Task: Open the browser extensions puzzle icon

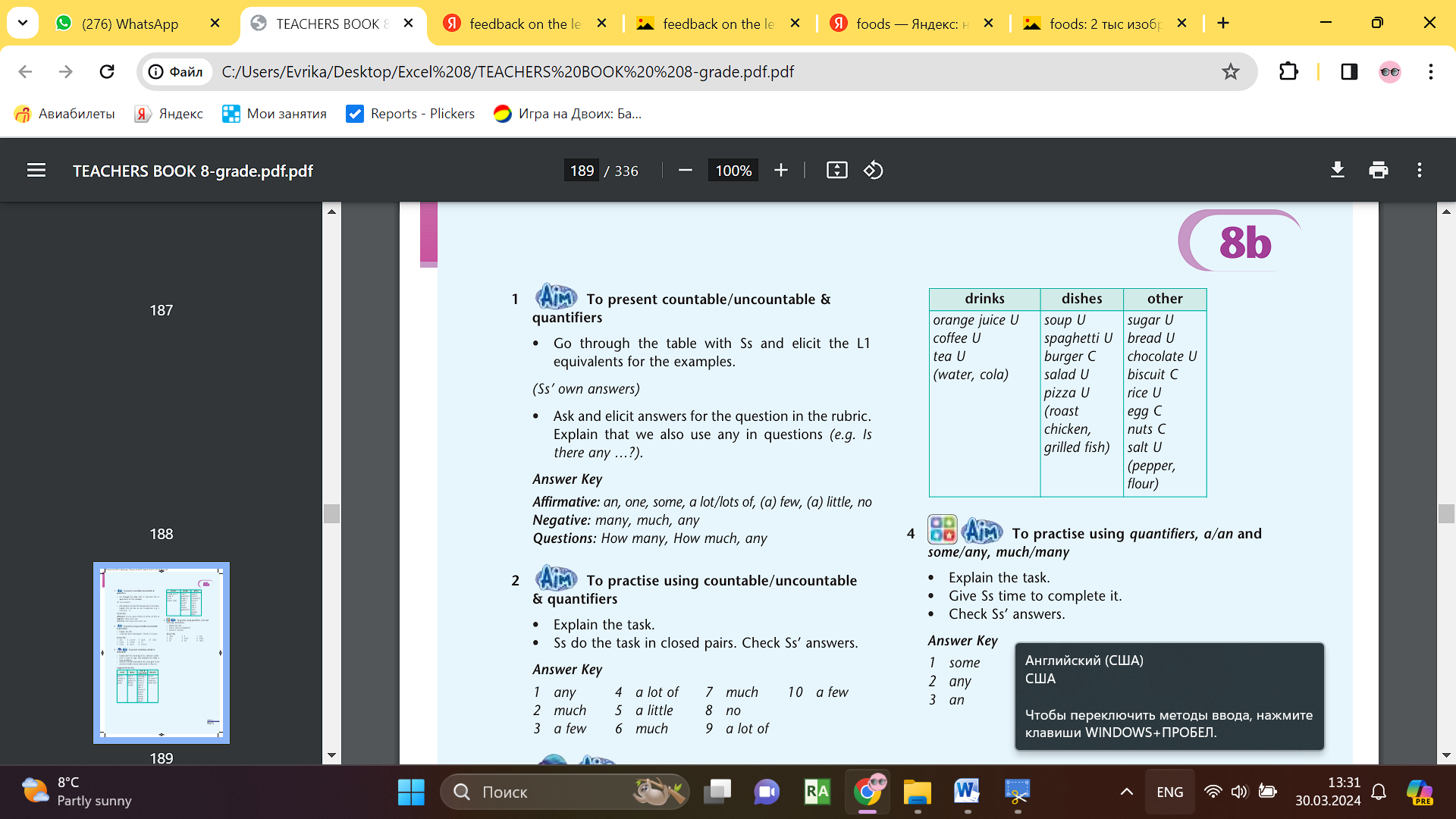Action: click(1288, 72)
